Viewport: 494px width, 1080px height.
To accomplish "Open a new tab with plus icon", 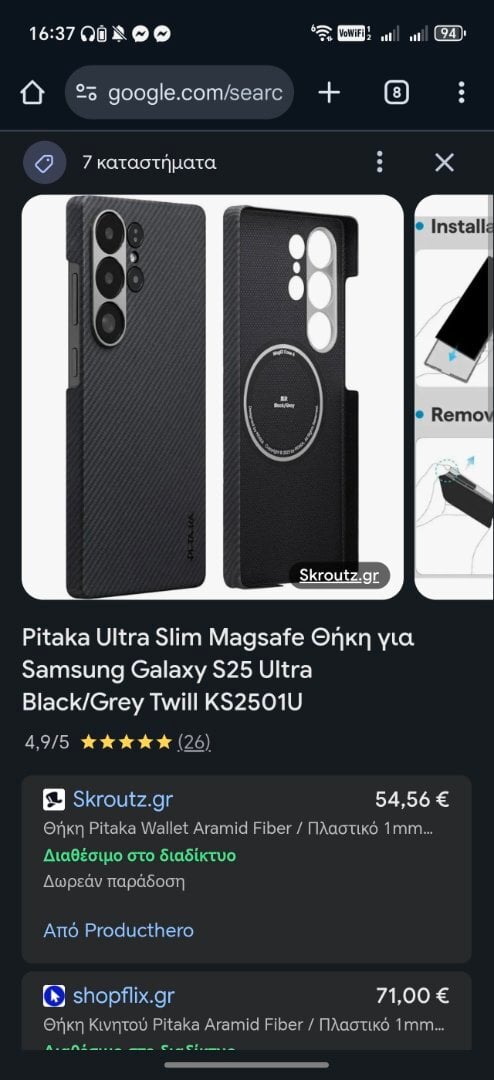I will pos(329,92).
